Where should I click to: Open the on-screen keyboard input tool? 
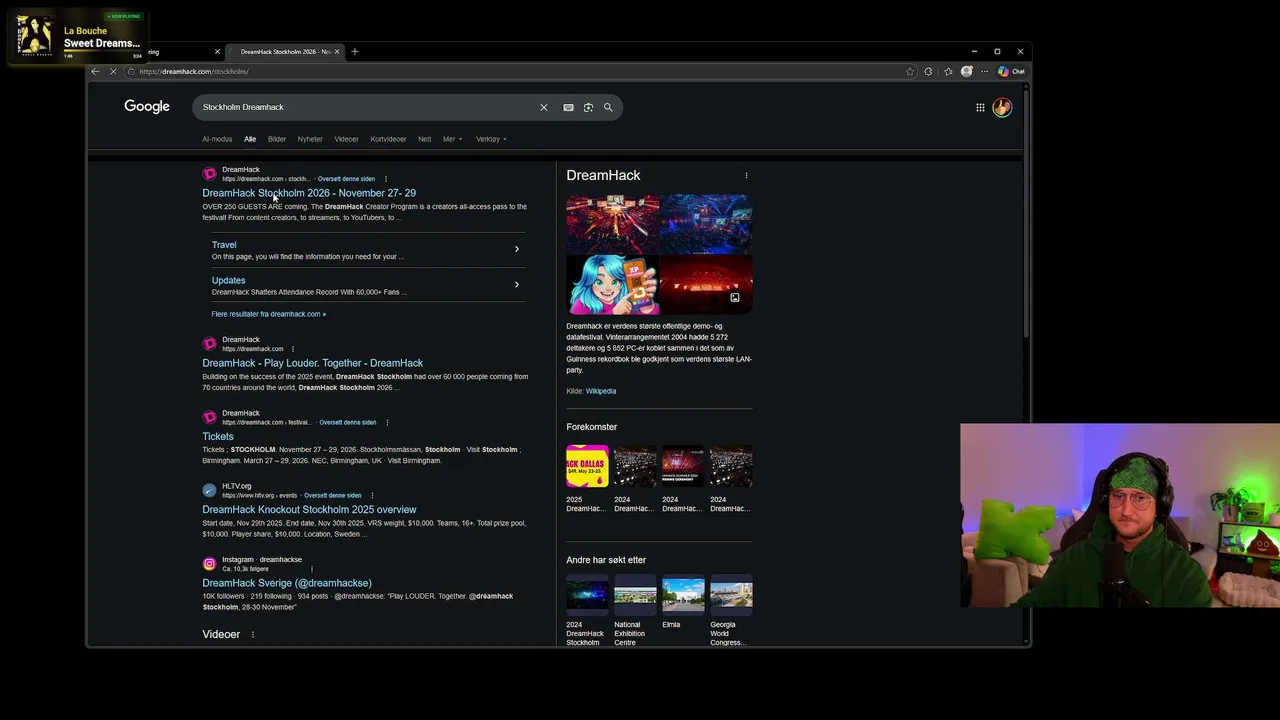pos(568,107)
